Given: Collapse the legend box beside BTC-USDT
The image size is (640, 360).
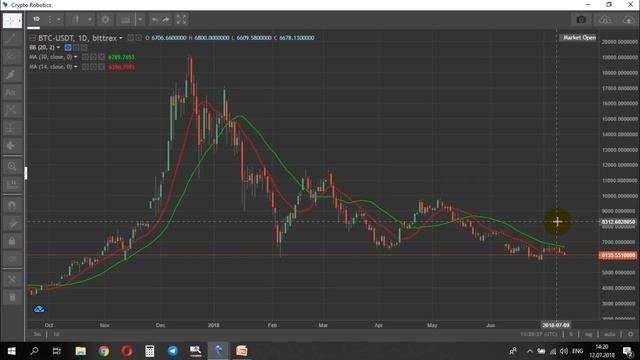Looking at the screenshot, I should point(32,38).
